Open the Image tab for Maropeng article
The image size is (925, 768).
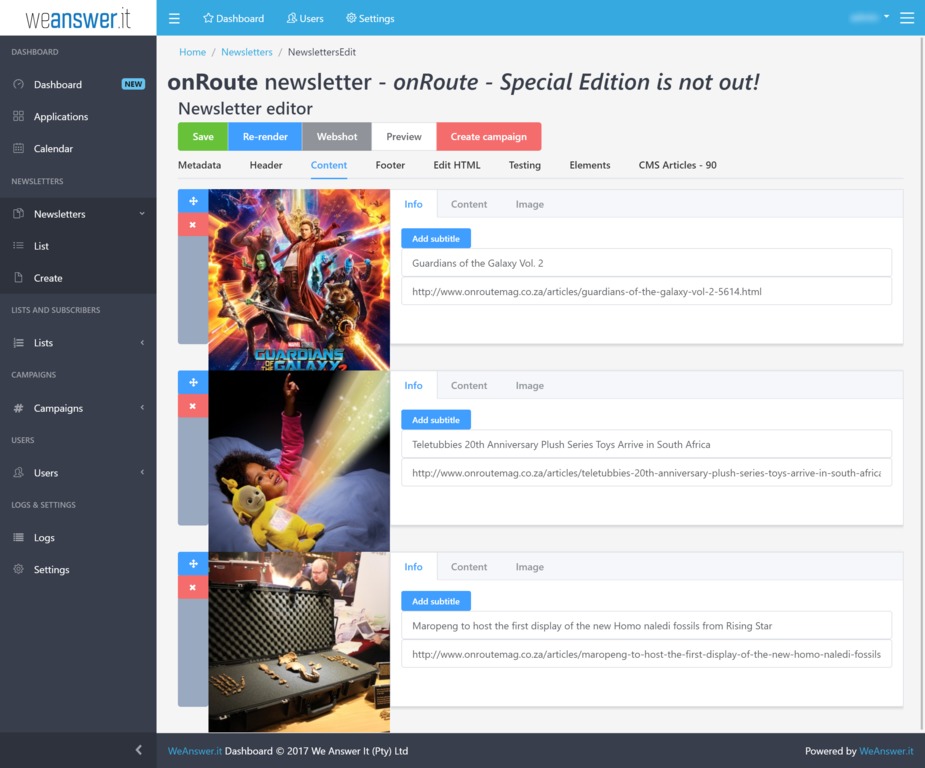[x=529, y=567]
